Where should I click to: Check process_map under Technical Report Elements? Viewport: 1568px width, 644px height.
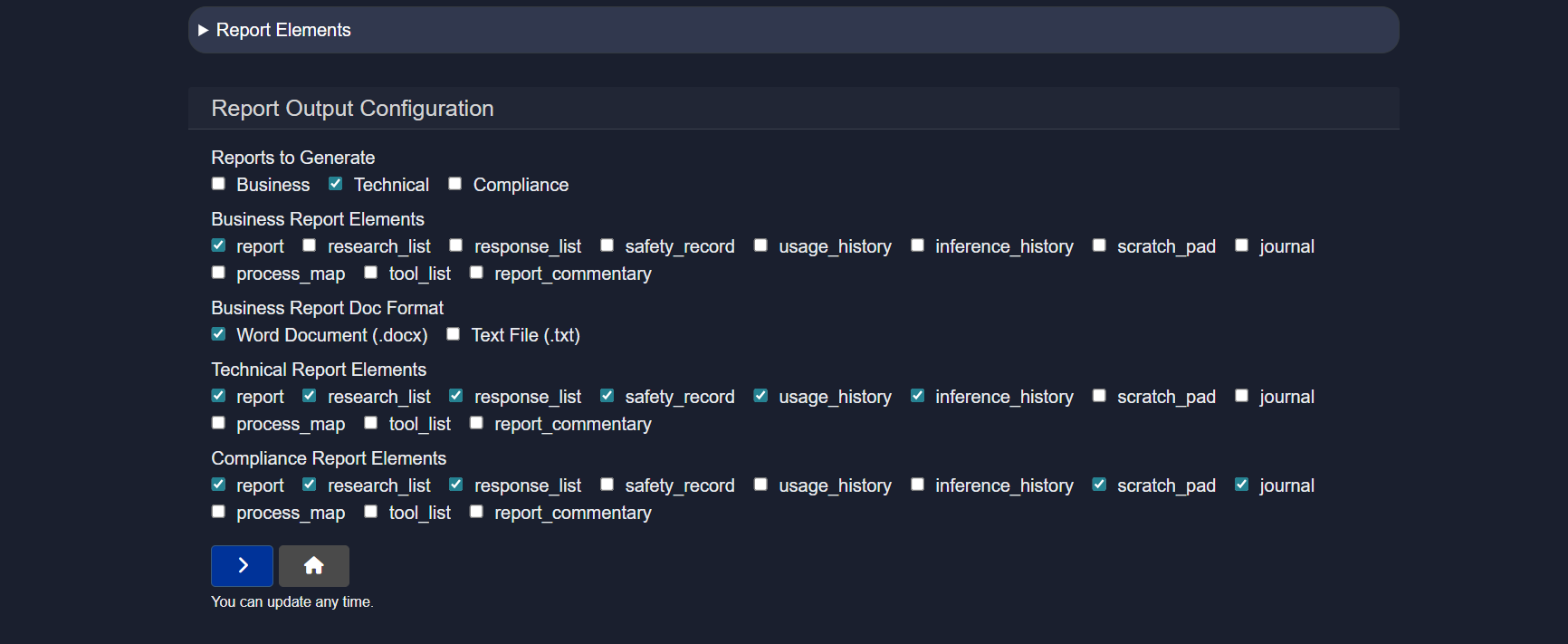[x=218, y=423]
